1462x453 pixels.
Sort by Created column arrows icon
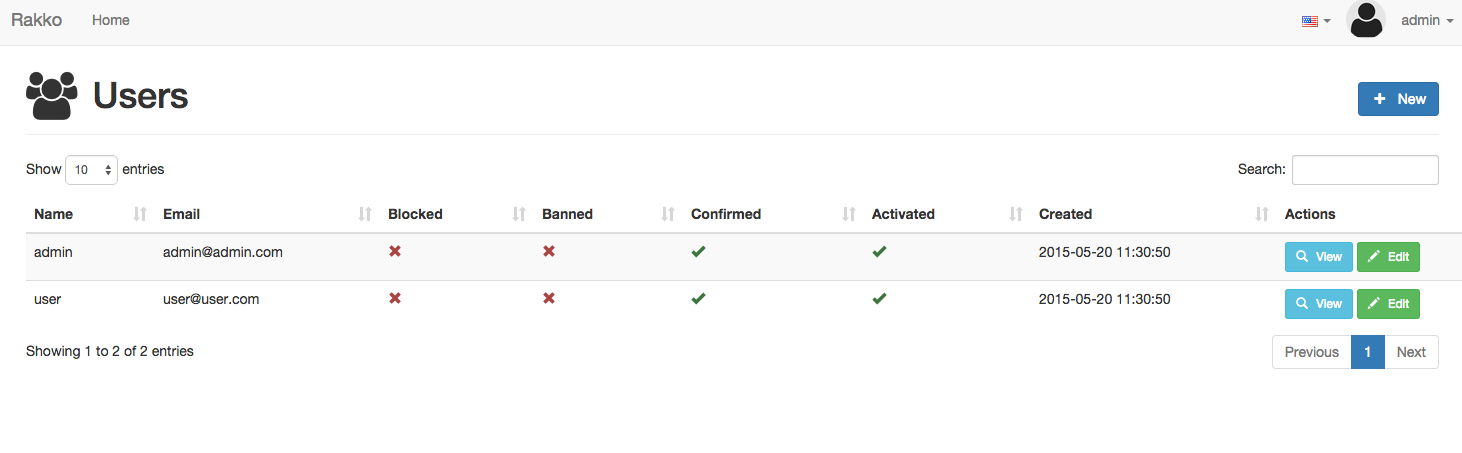tap(1262, 214)
